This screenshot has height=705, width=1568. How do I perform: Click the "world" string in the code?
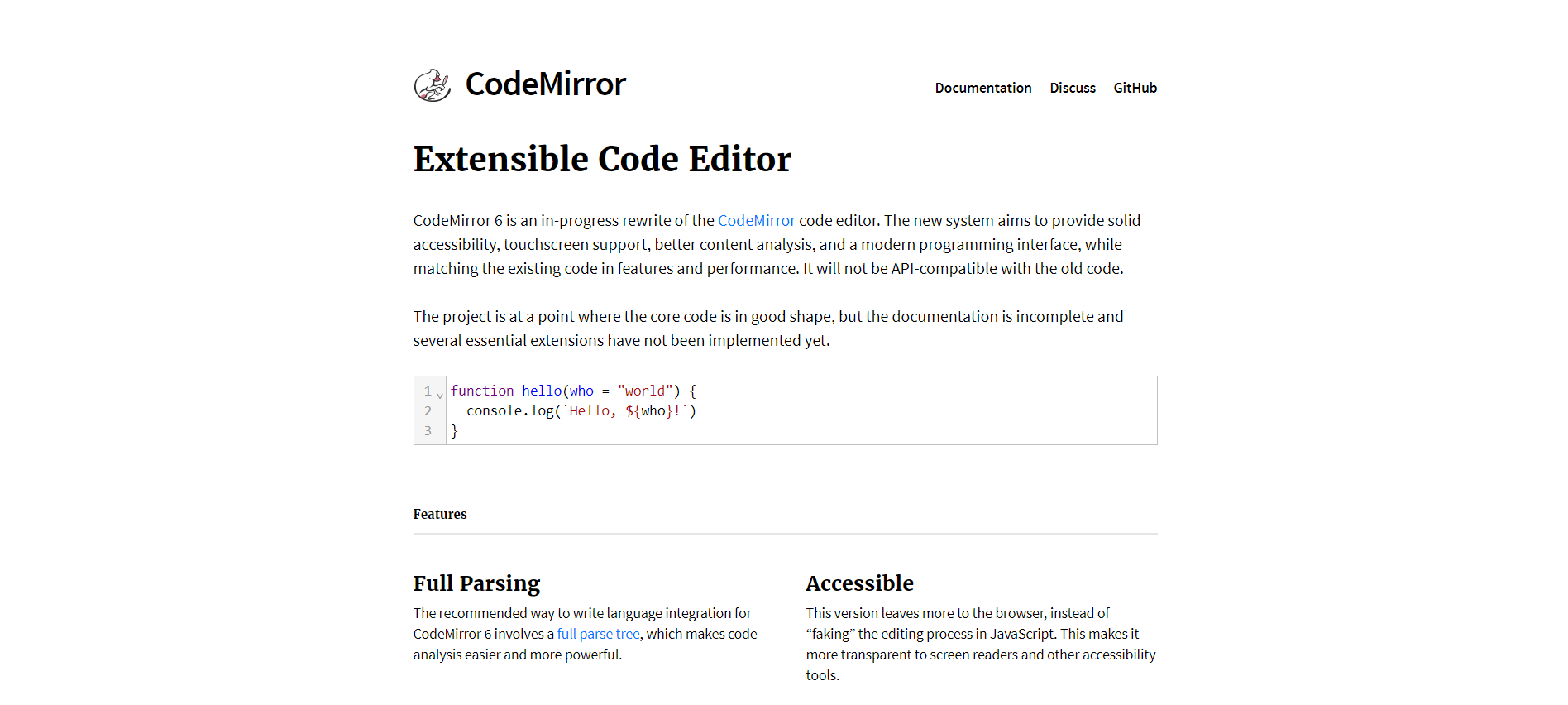pos(644,391)
